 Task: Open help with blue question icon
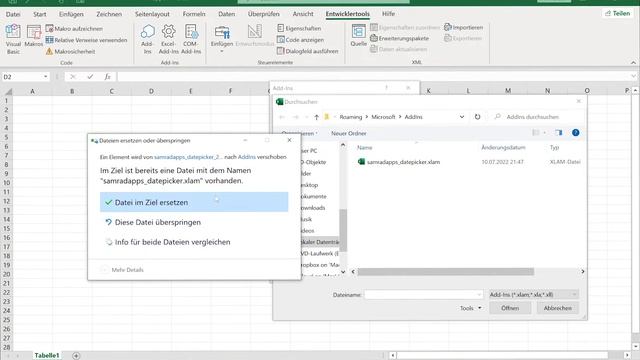[x=576, y=133]
